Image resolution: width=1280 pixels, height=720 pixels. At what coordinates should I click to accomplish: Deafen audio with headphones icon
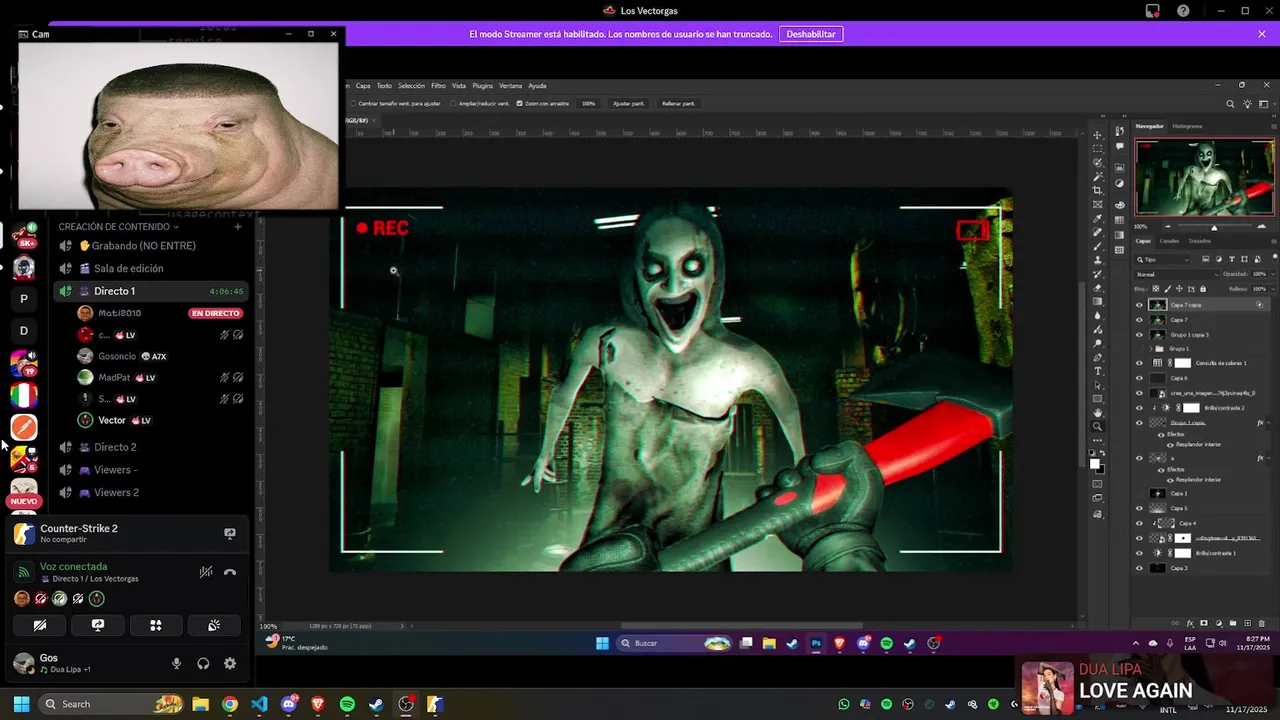click(203, 663)
